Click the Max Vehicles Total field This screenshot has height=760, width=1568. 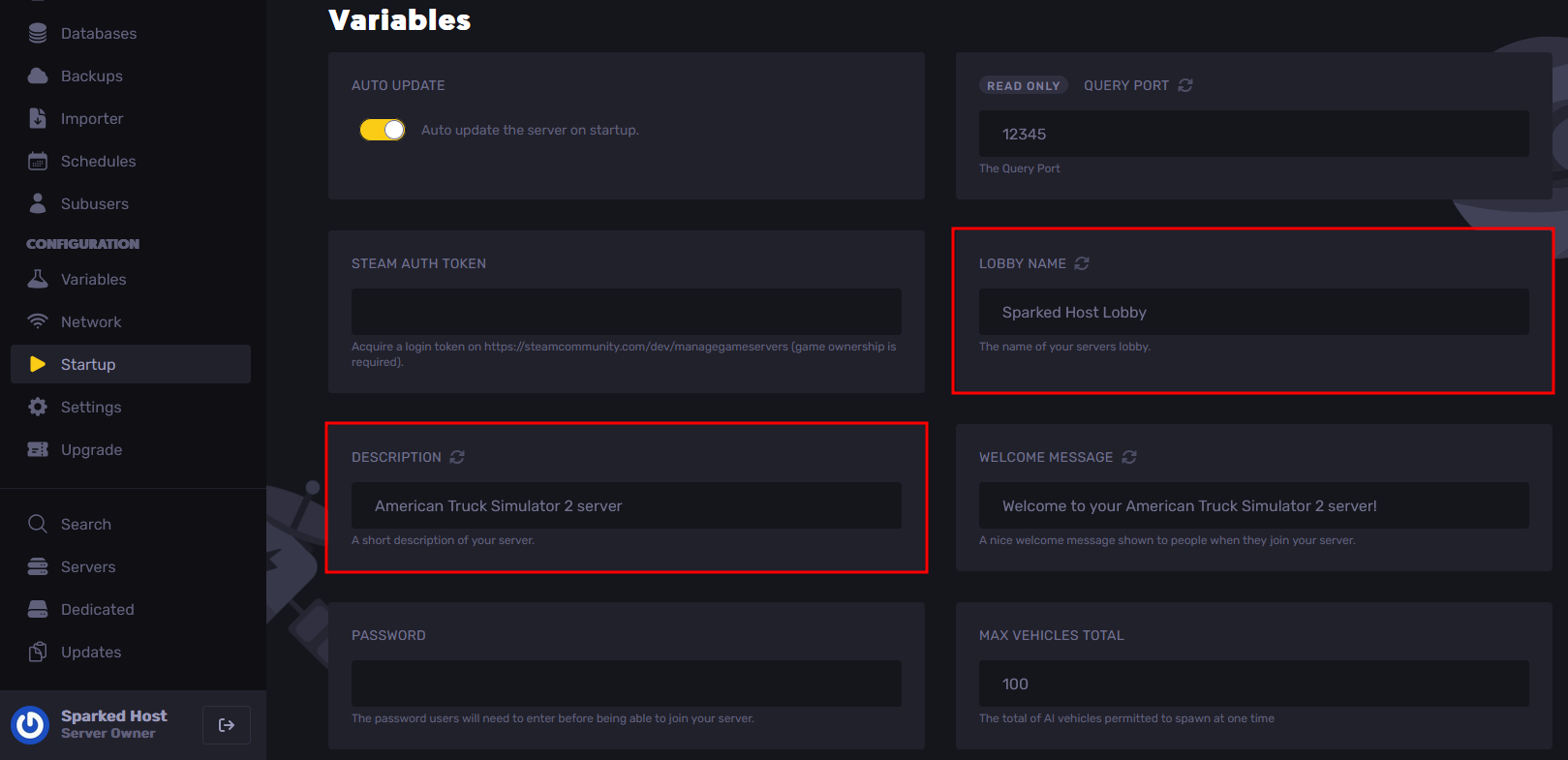coord(1253,684)
